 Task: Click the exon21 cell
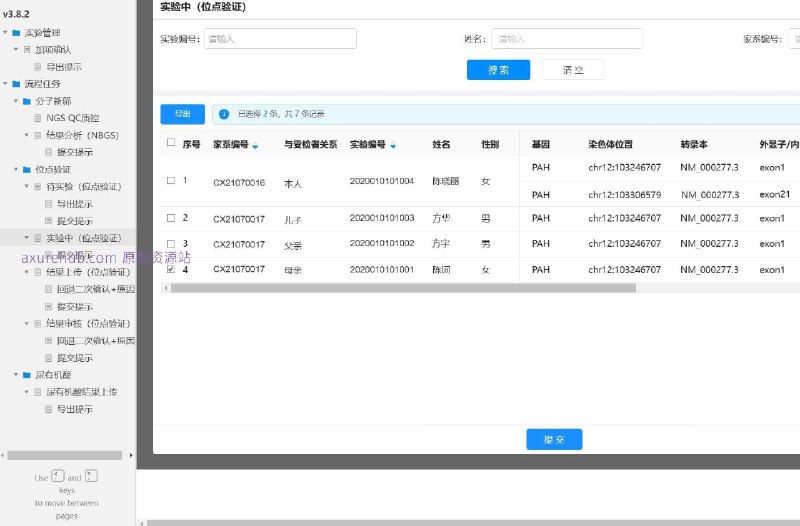tap(774, 194)
